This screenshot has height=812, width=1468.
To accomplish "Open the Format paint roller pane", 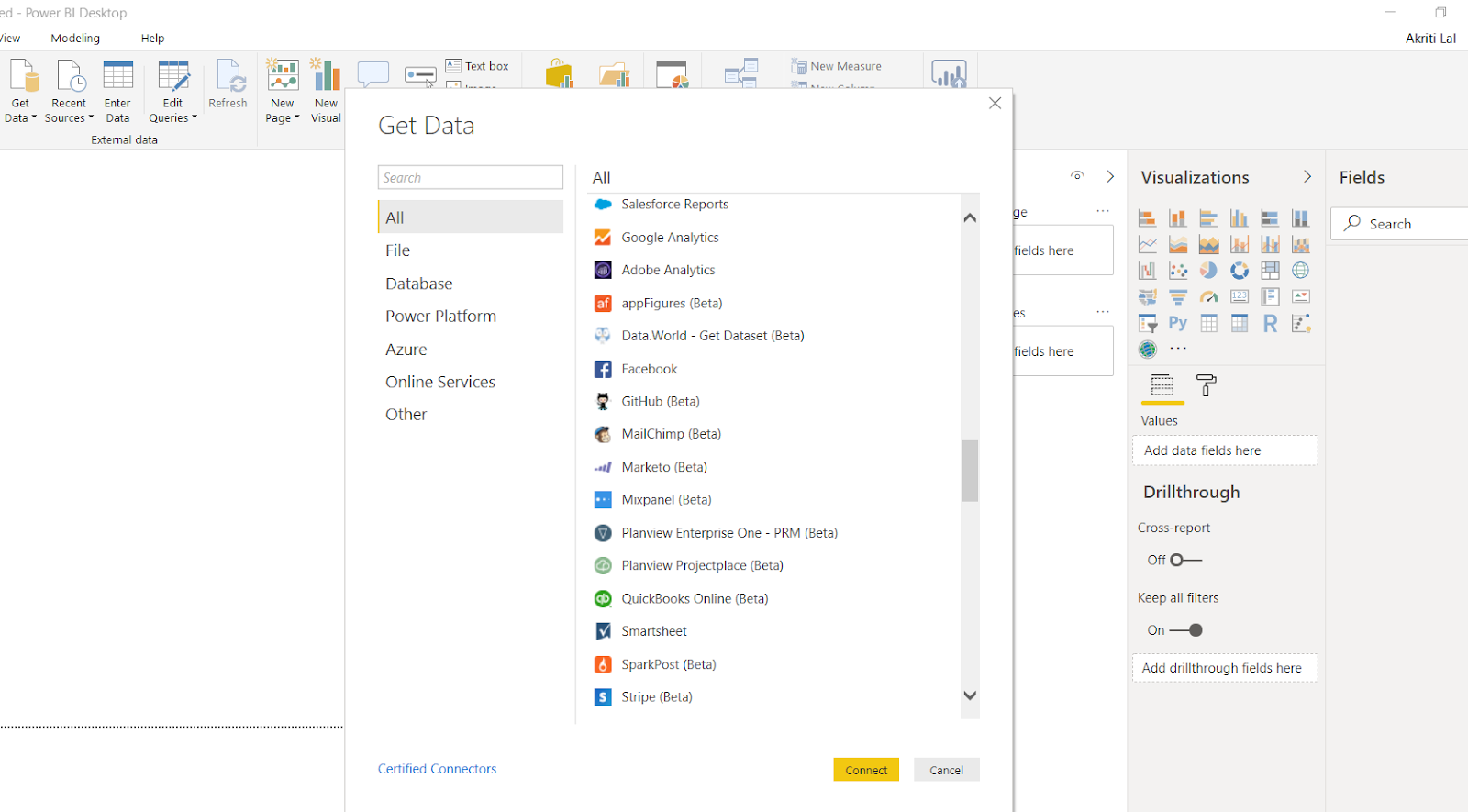I will [1207, 386].
